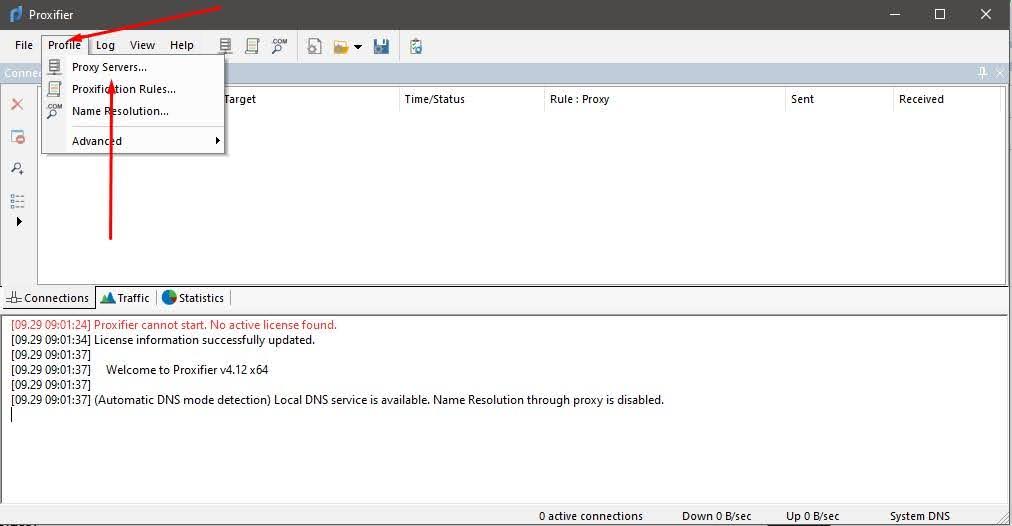Maximize the Proxifier window
Viewport: 1012px width, 526px height.
[940, 14]
